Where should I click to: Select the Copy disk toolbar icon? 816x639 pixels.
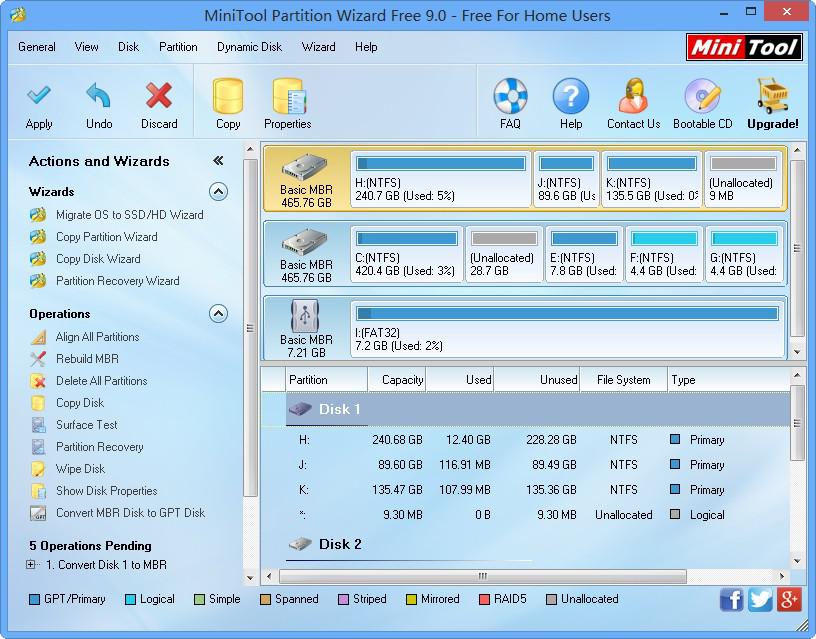point(228,96)
